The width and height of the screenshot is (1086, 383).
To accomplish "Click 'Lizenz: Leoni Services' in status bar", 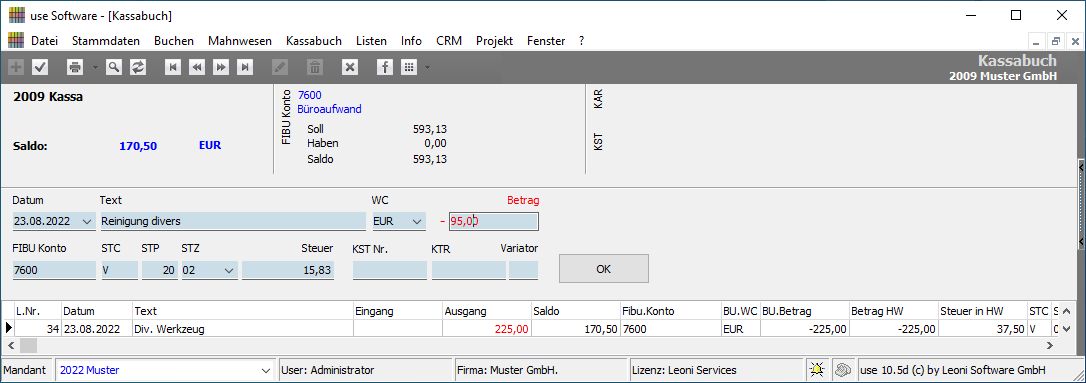I will pos(684,371).
